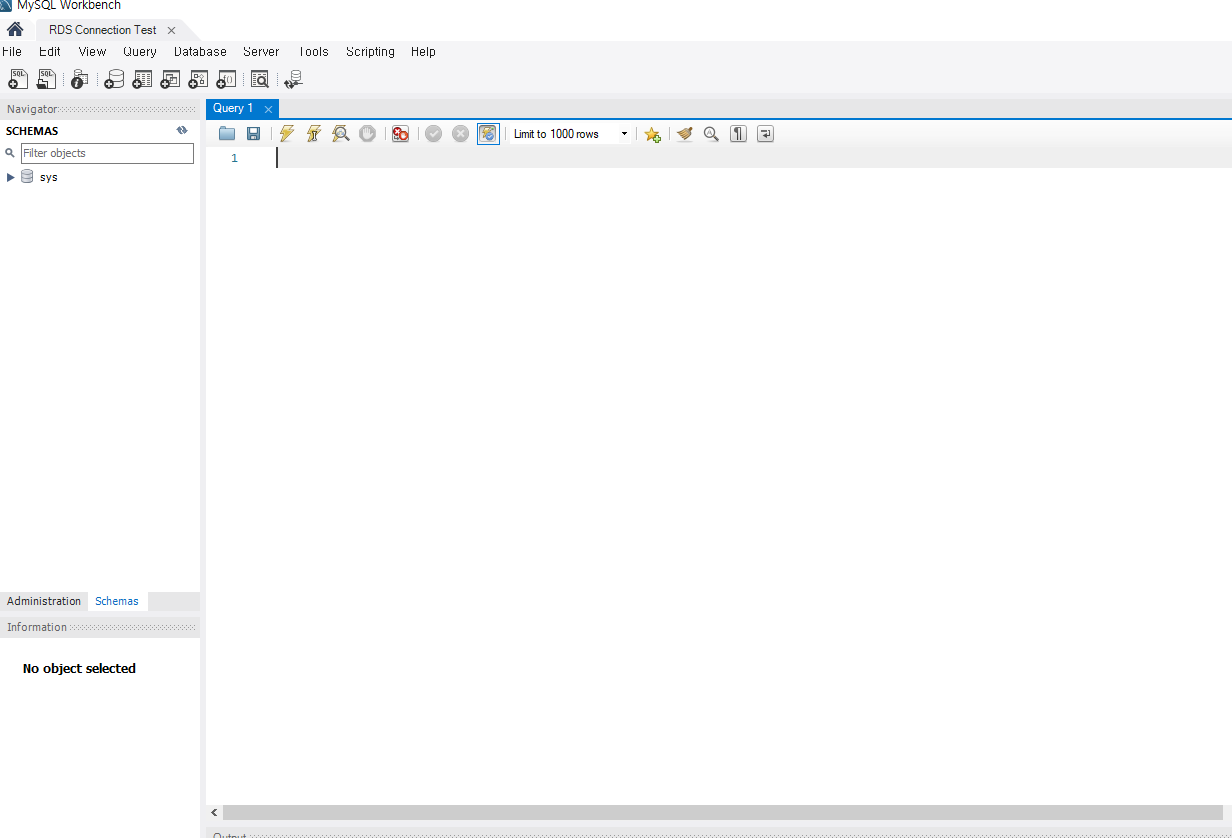Image resolution: width=1232 pixels, height=838 pixels.
Task: Create a new schema icon
Action: [114, 79]
